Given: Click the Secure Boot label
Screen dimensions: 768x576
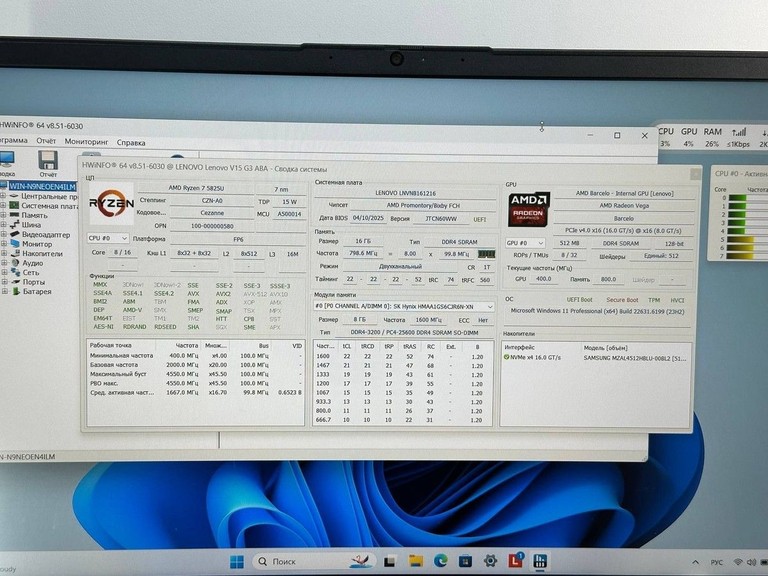Looking at the screenshot, I should [622, 300].
